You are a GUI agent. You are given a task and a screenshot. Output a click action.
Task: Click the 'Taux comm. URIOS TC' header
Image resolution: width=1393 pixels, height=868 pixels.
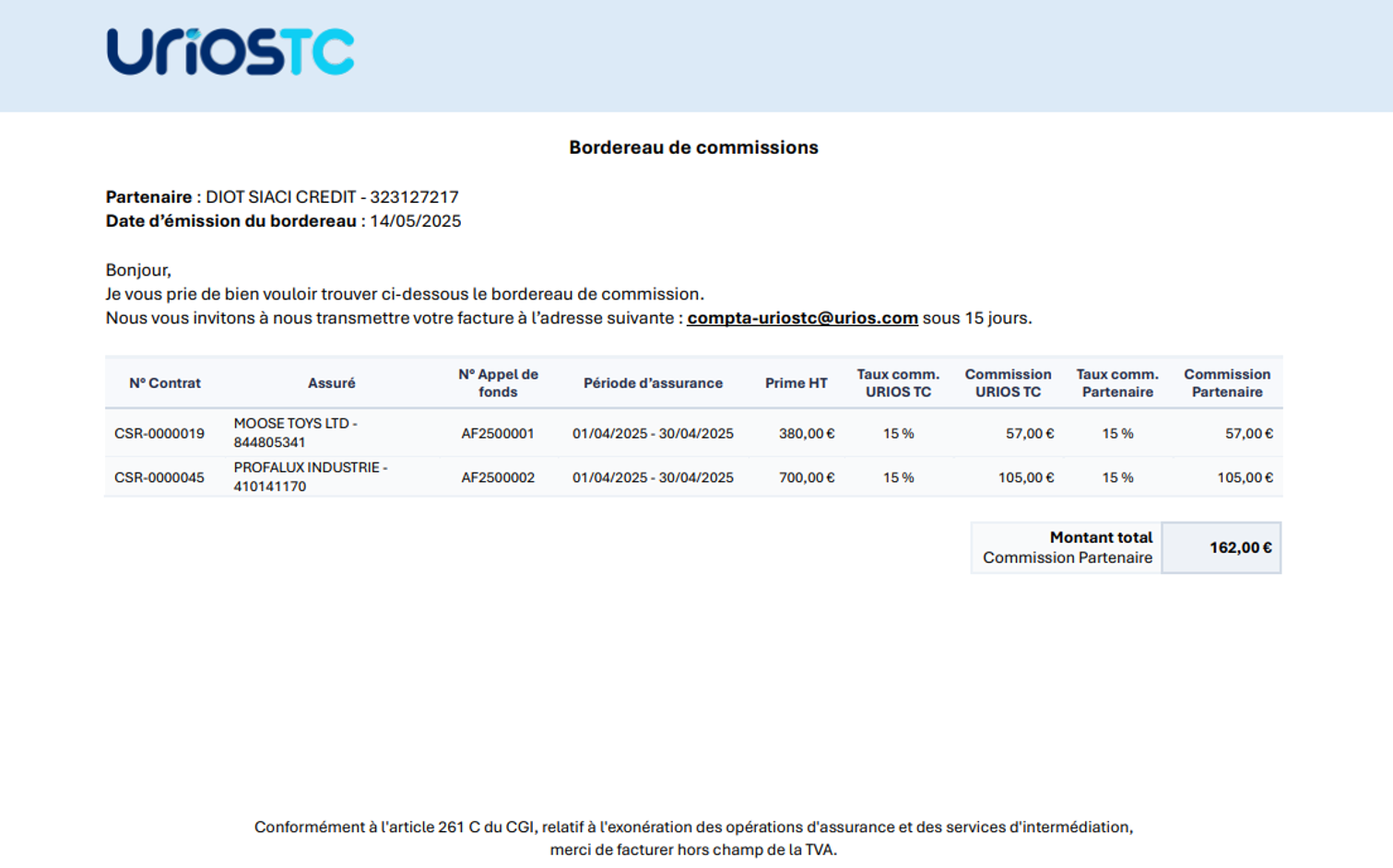click(898, 383)
